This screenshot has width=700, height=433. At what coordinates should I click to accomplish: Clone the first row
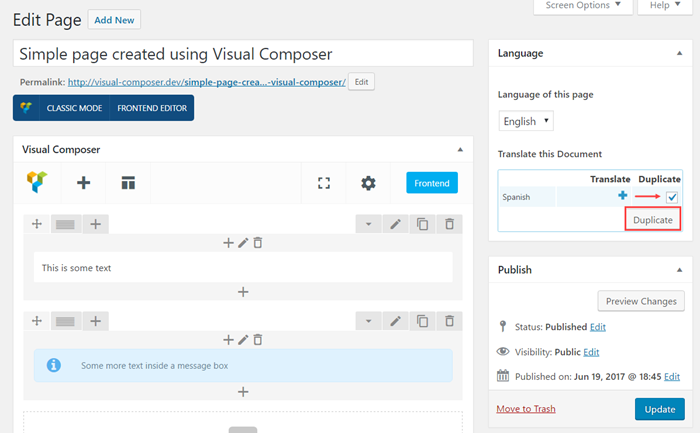tap(422, 224)
